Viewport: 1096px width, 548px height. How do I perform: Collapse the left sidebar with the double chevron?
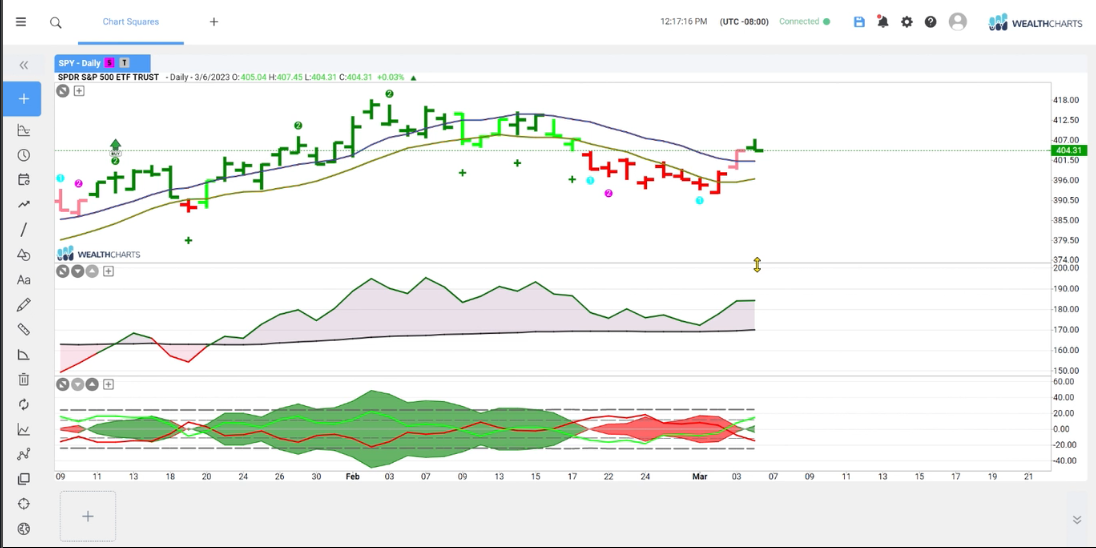point(24,65)
